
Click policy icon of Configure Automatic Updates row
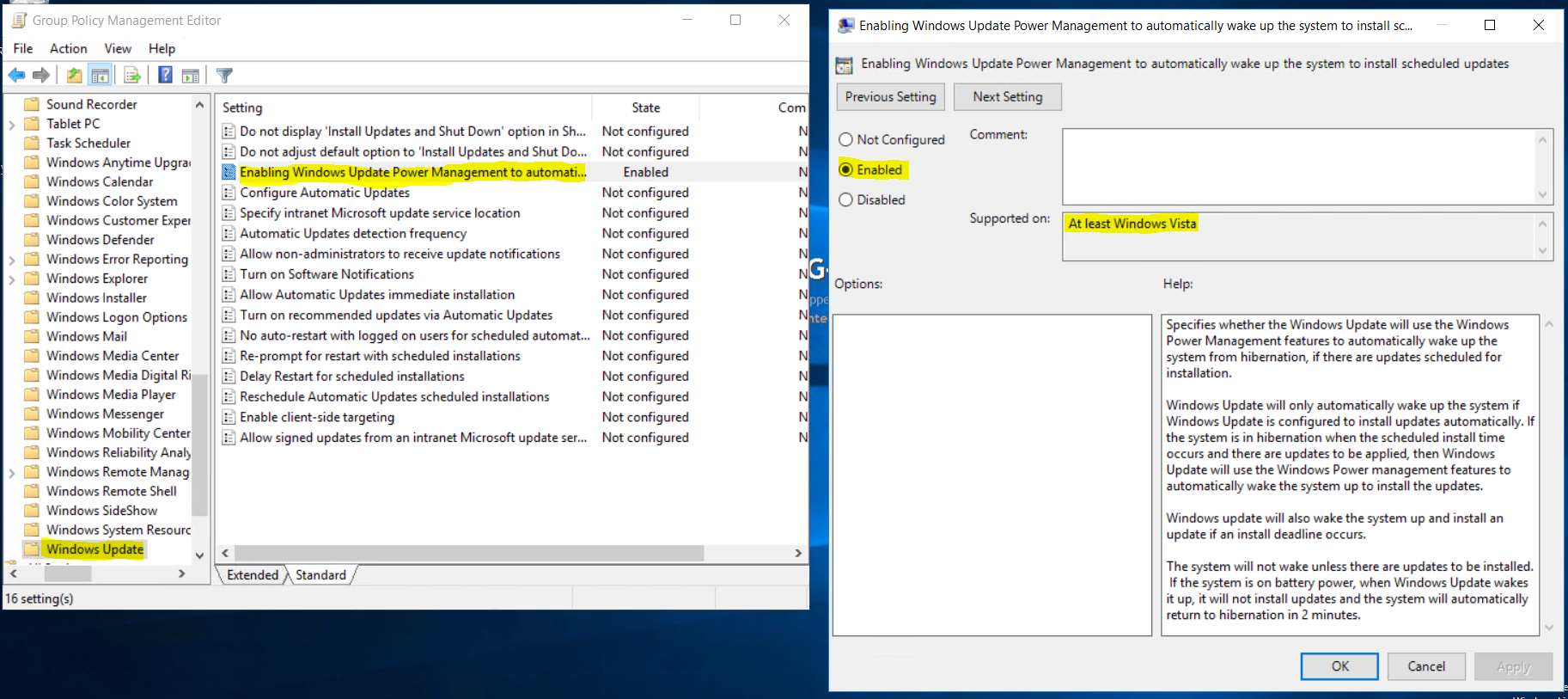229,193
